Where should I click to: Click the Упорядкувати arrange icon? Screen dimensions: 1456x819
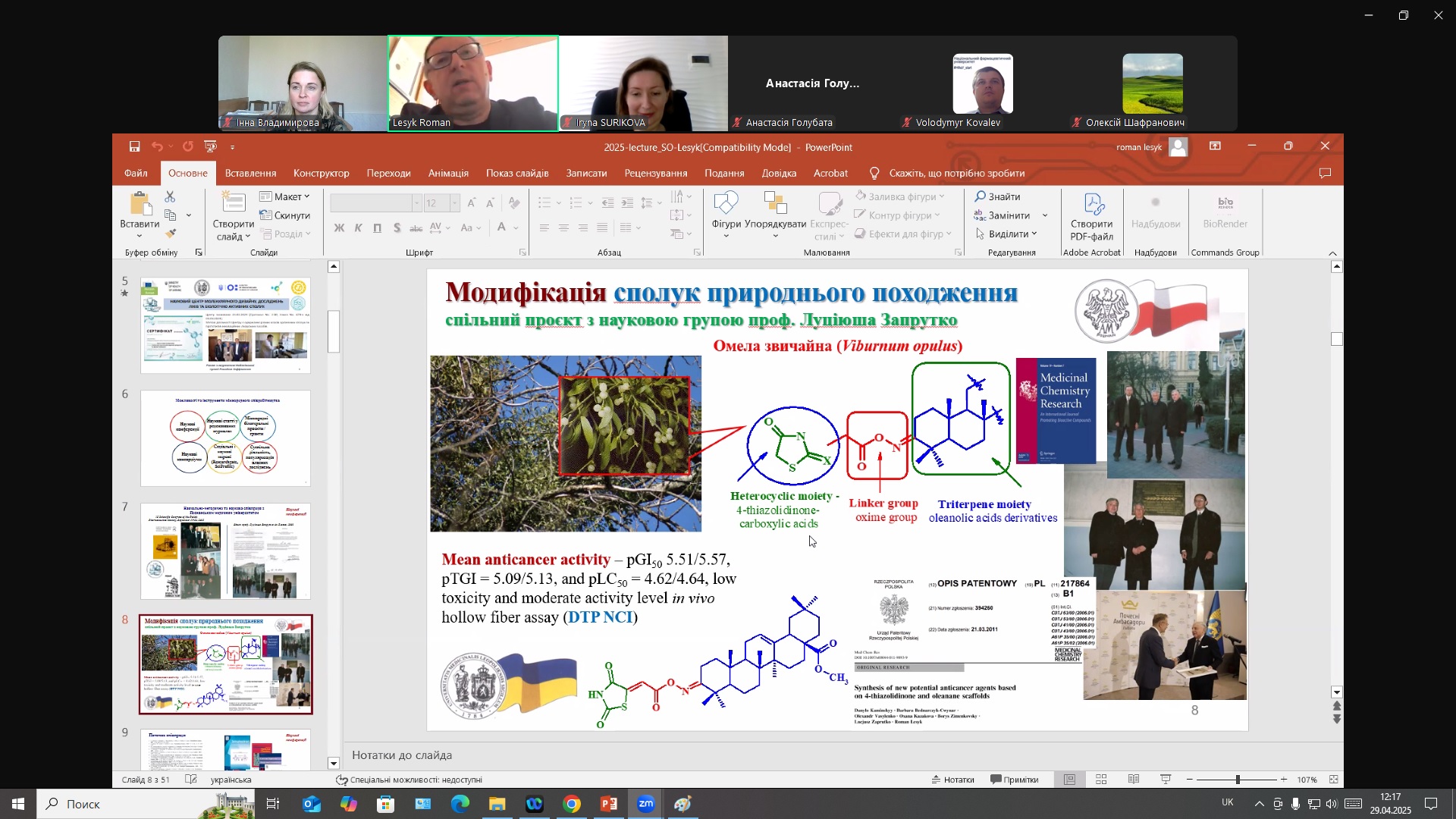775,215
